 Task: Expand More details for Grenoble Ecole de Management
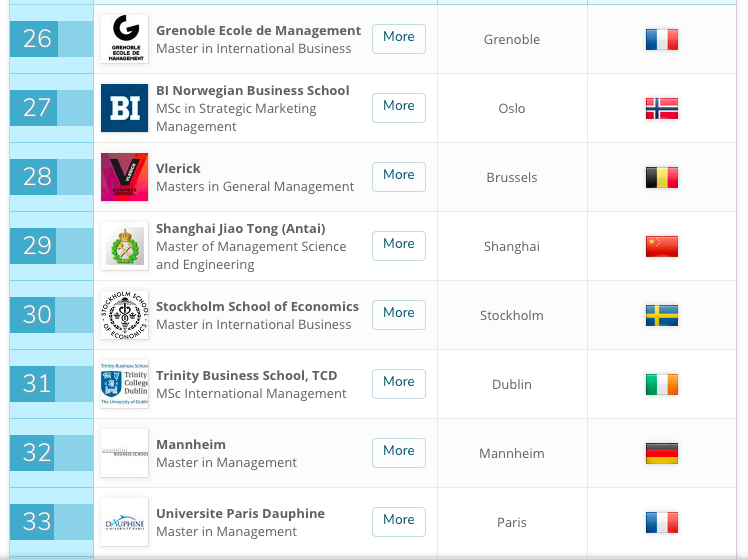pyautogui.click(x=398, y=37)
